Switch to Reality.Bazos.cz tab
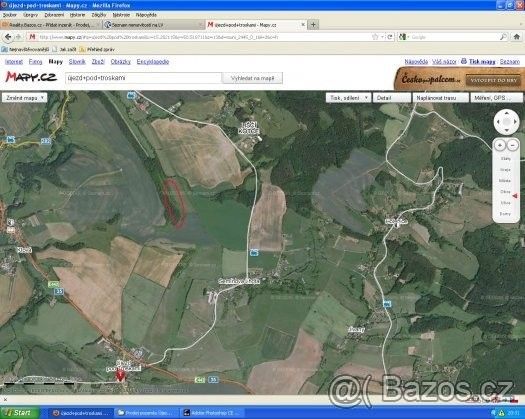 click(51, 25)
